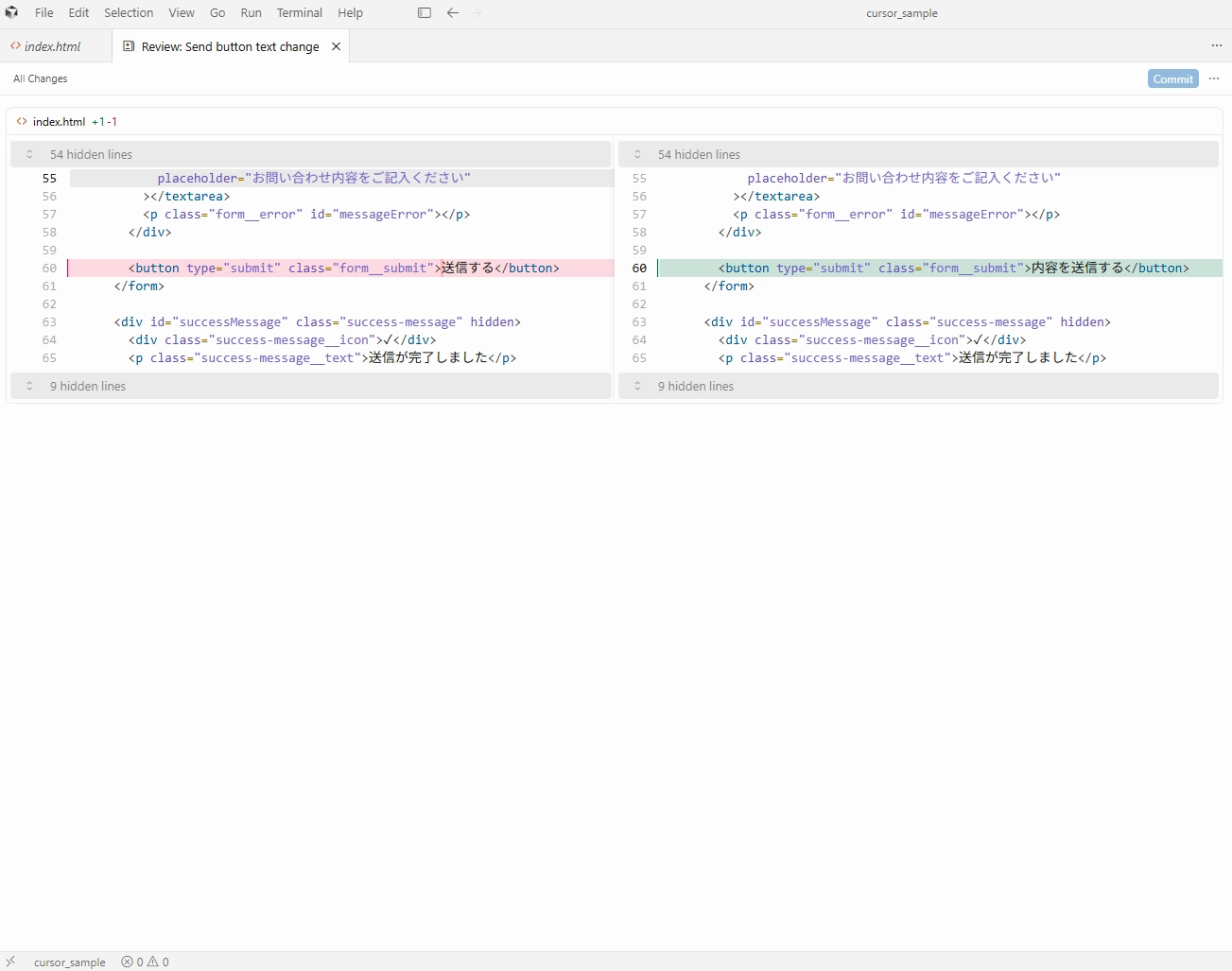1232x971 pixels.
Task: Click the index.html file icon in review header
Action: (22, 121)
